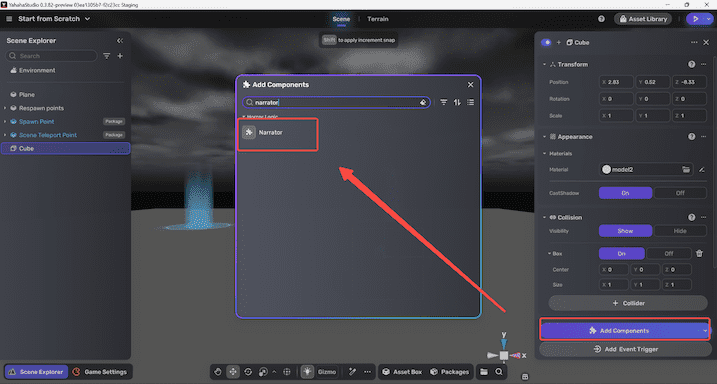
Task: Click the Scene Explorer search box
Action: pyautogui.click(x=51, y=56)
